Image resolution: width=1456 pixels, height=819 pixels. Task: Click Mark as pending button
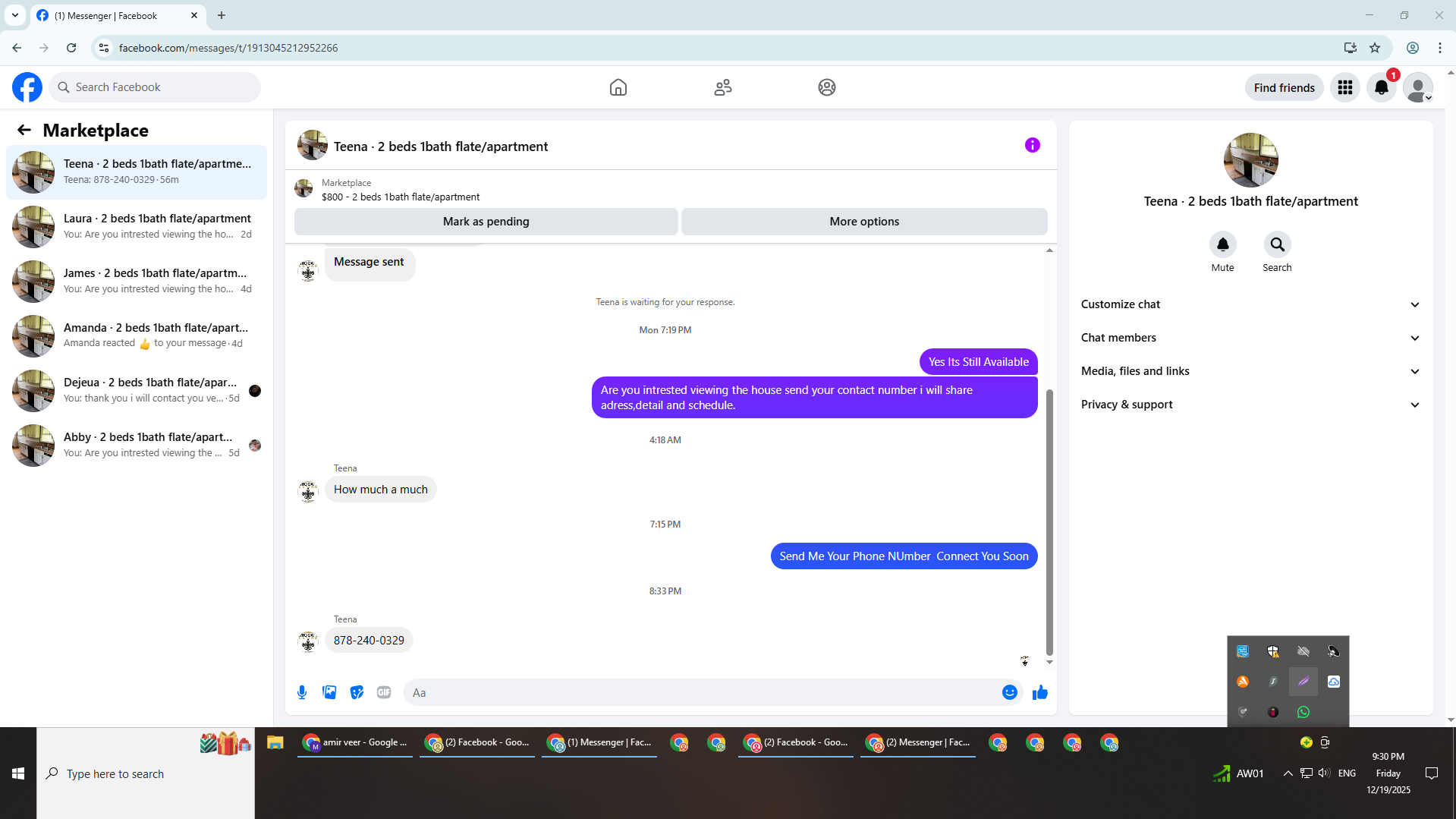pyautogui.click(x=486, y=222)
